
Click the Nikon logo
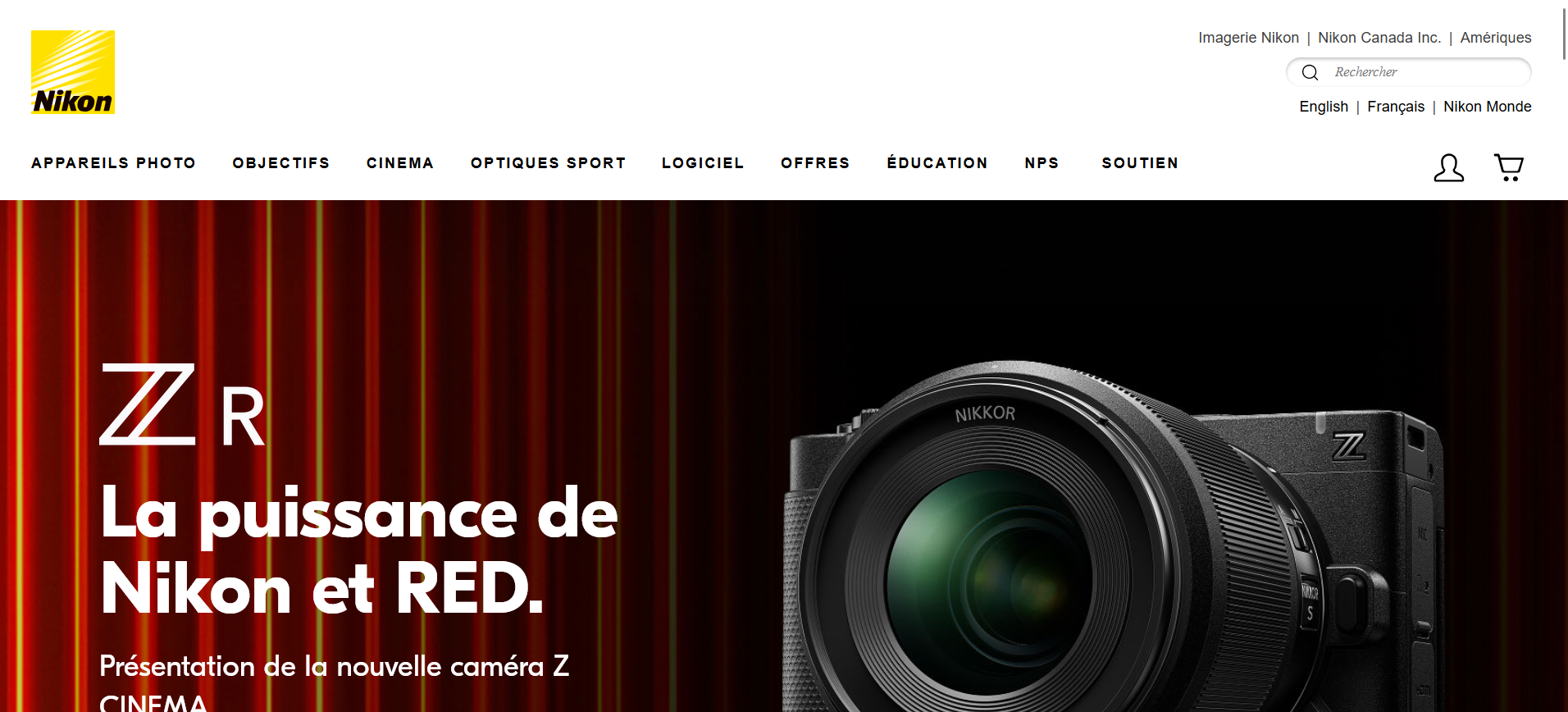click(x=73, y=72)
